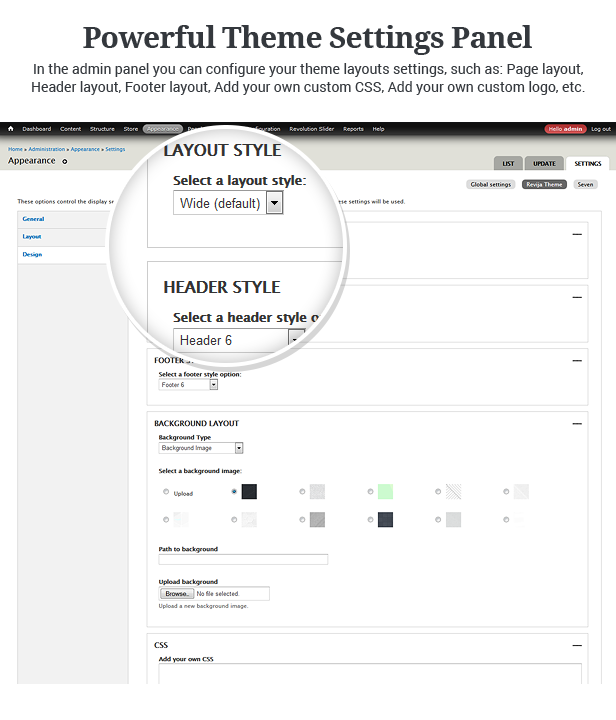Select radio for black background image
This screenshot has height=720, width=616.
(234, 492)
